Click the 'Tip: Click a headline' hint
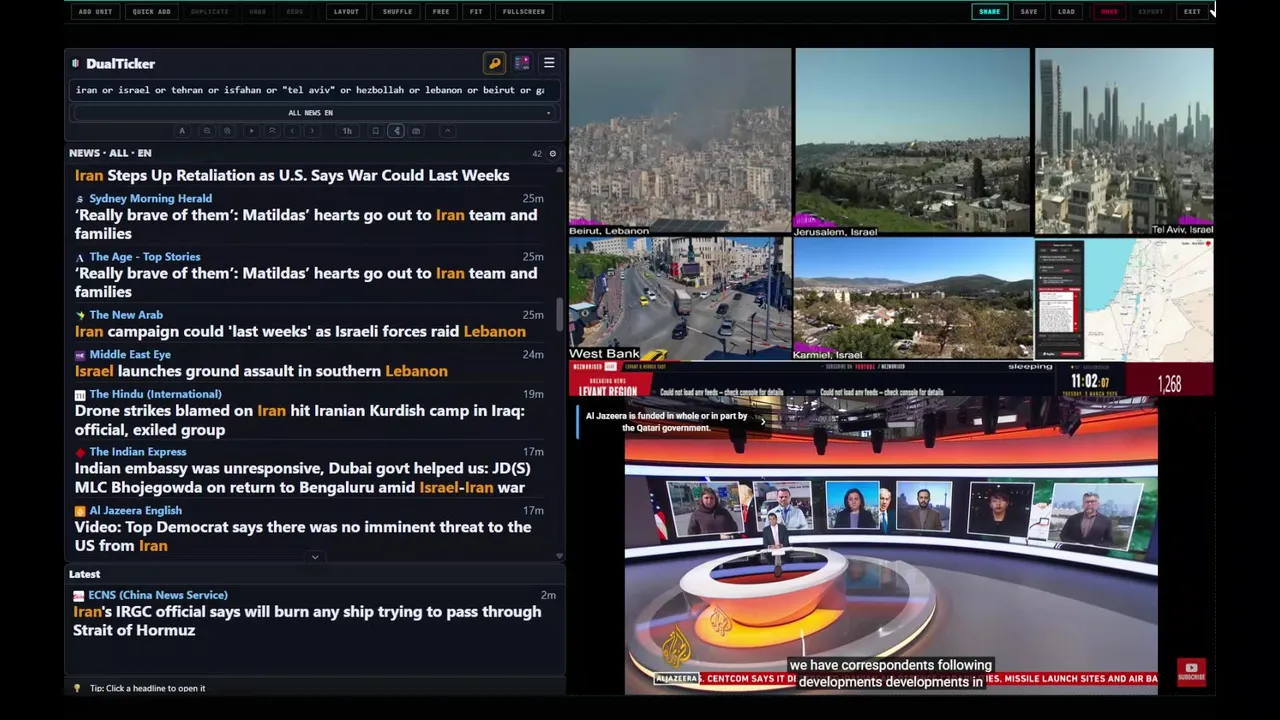The width and height of the screenshot is (1280, 720). click(x=147, y=688)
